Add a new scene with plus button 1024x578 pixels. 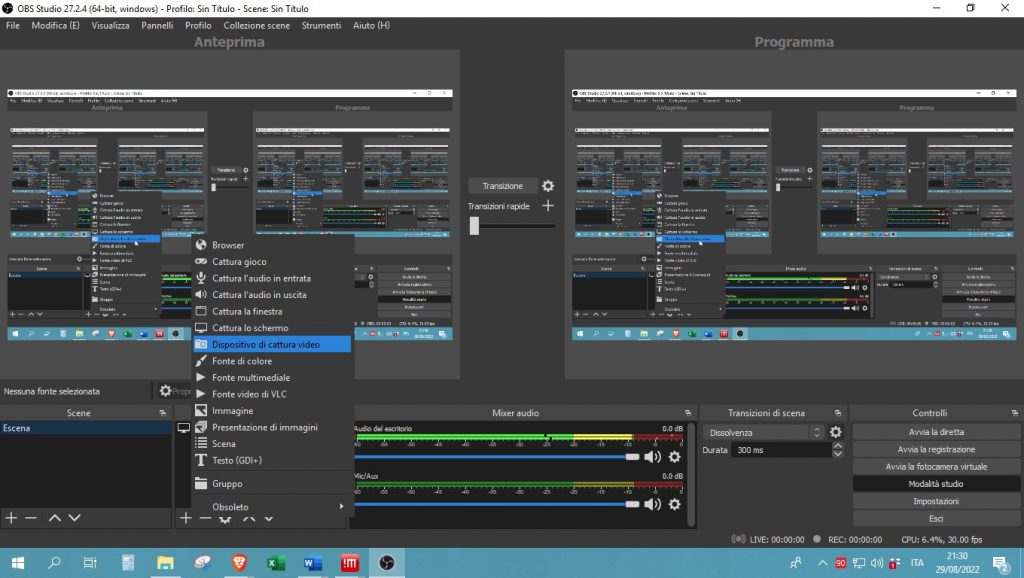tap(11, 518)
